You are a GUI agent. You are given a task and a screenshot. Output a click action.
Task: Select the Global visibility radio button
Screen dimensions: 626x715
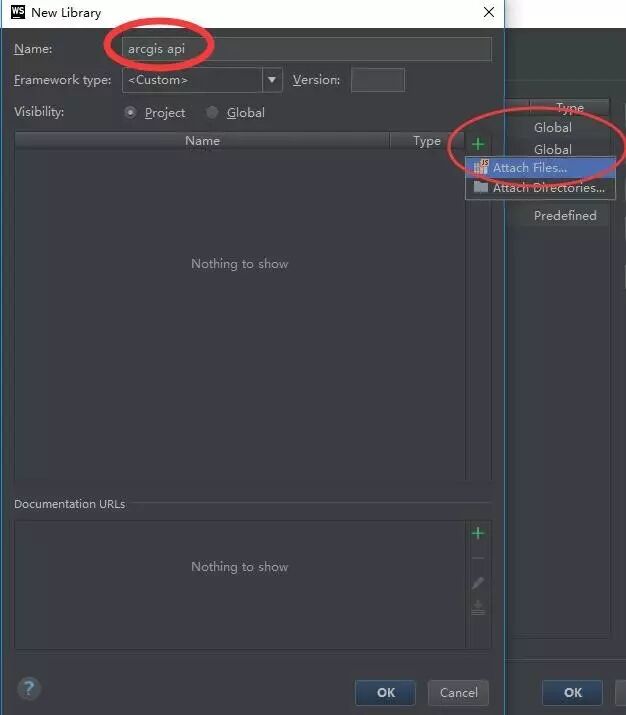click(x=212, y=113)
